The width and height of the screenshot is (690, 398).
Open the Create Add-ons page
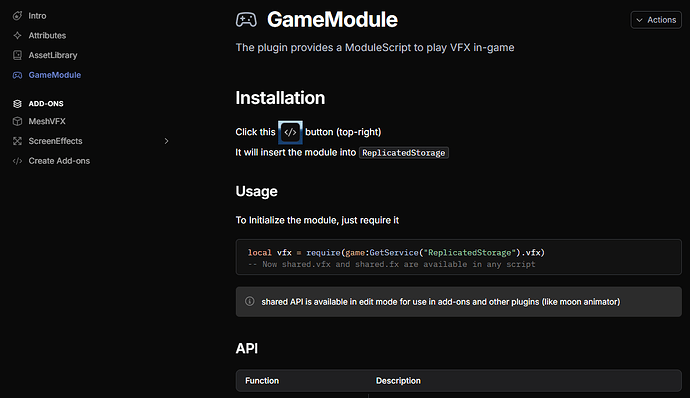[x=59, y=161]
